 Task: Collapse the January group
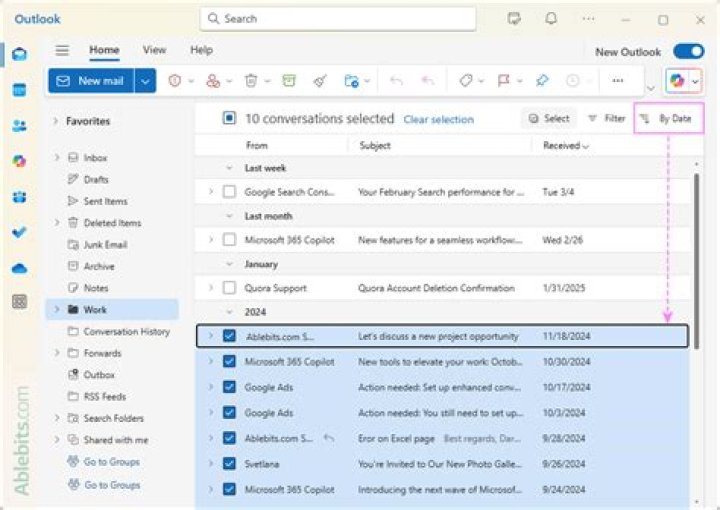pyautogui.click(x=229, y=264)
